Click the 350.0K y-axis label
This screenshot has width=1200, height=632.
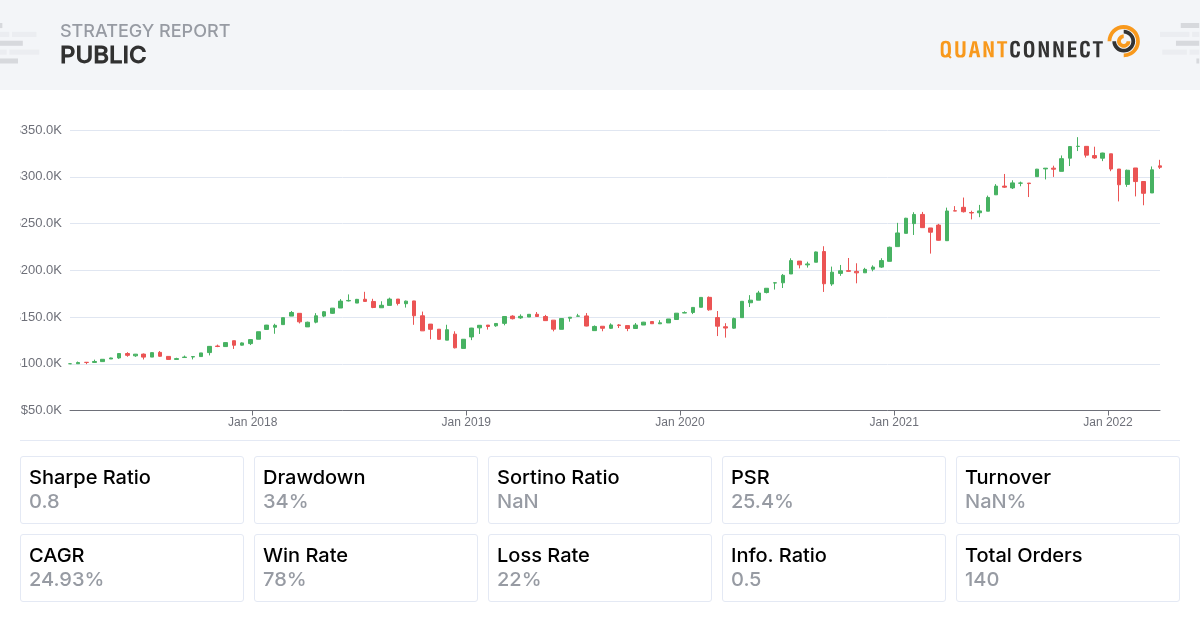(41, 130)
